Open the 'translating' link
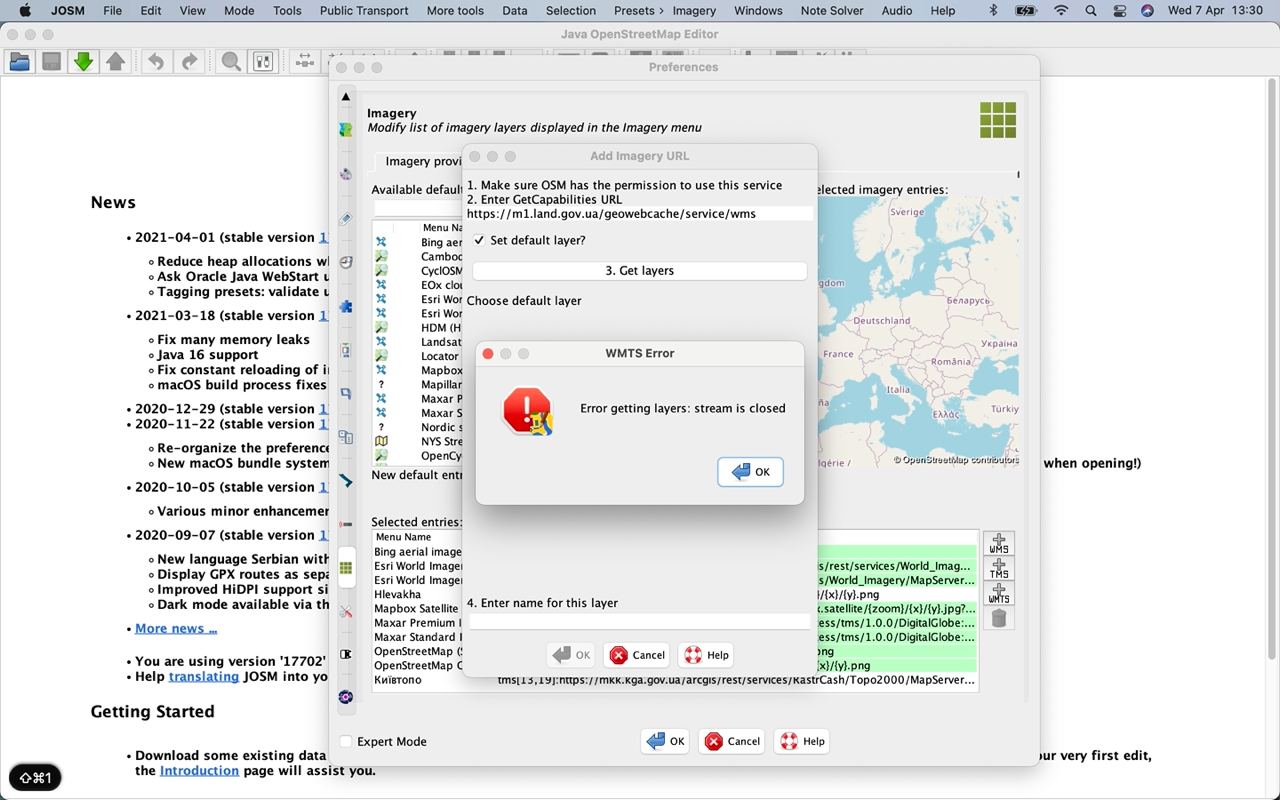 204,676
